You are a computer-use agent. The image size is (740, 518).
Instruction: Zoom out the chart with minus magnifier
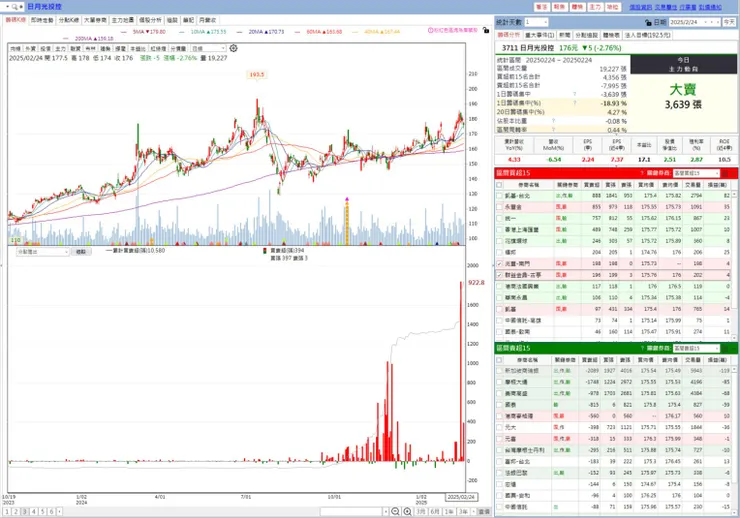click(395, 511)
